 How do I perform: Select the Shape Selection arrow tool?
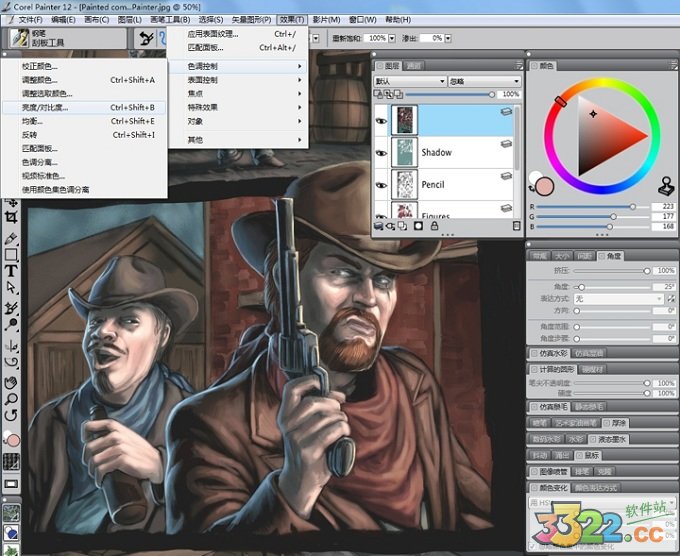(x=11, y=287)
